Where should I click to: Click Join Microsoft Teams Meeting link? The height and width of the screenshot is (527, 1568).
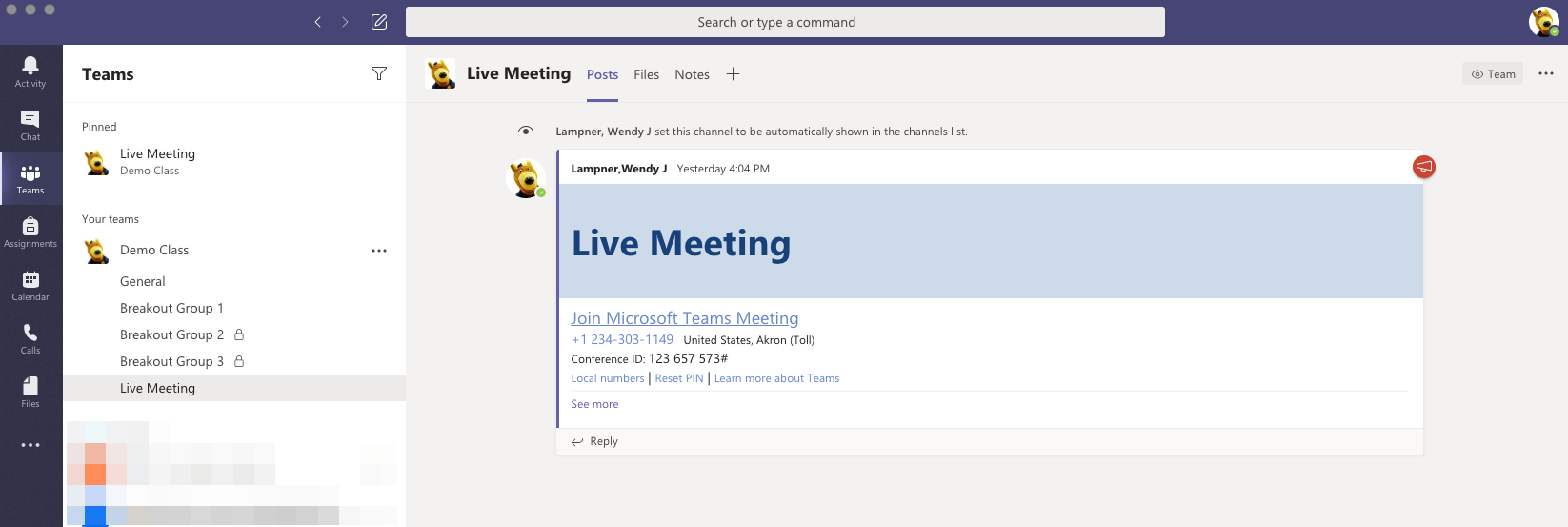pos(685,318)
